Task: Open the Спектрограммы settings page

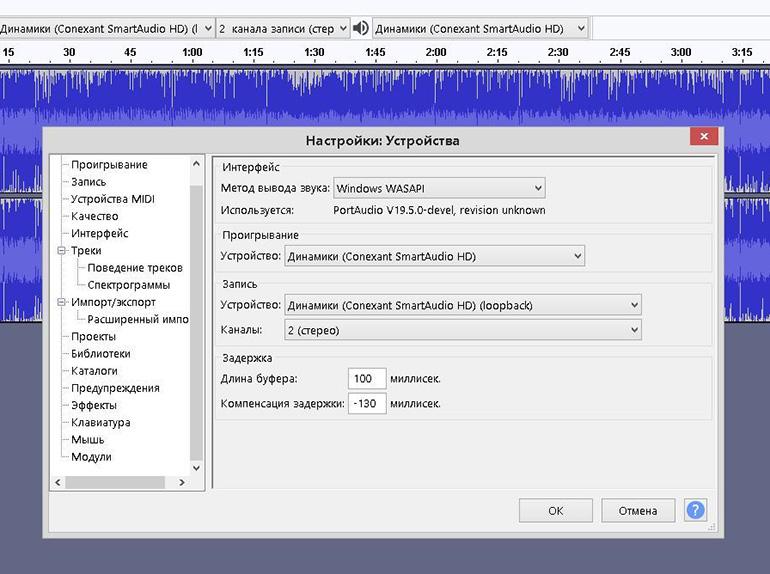Action: click(x=128, y=285)
